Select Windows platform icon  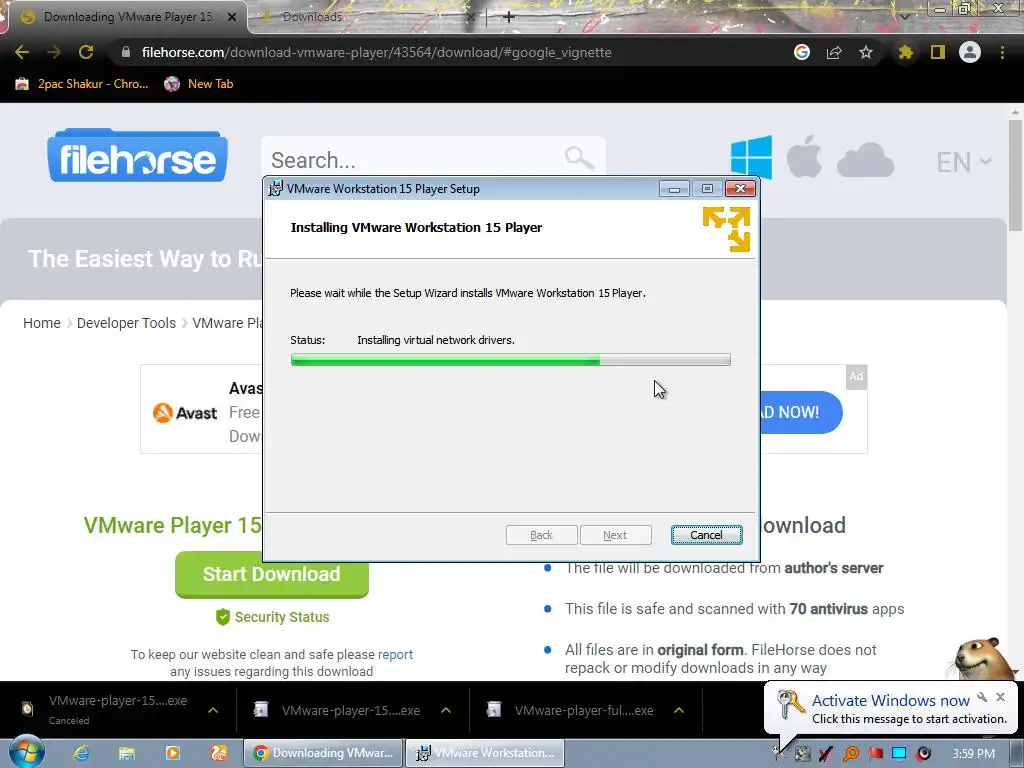(751, 157)
